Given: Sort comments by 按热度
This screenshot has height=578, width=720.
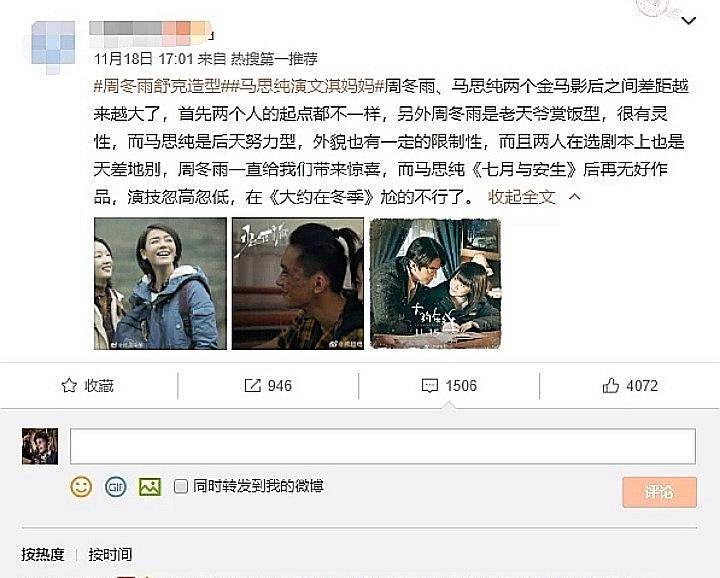Looking at the screenshot, I should coord(43,554).
